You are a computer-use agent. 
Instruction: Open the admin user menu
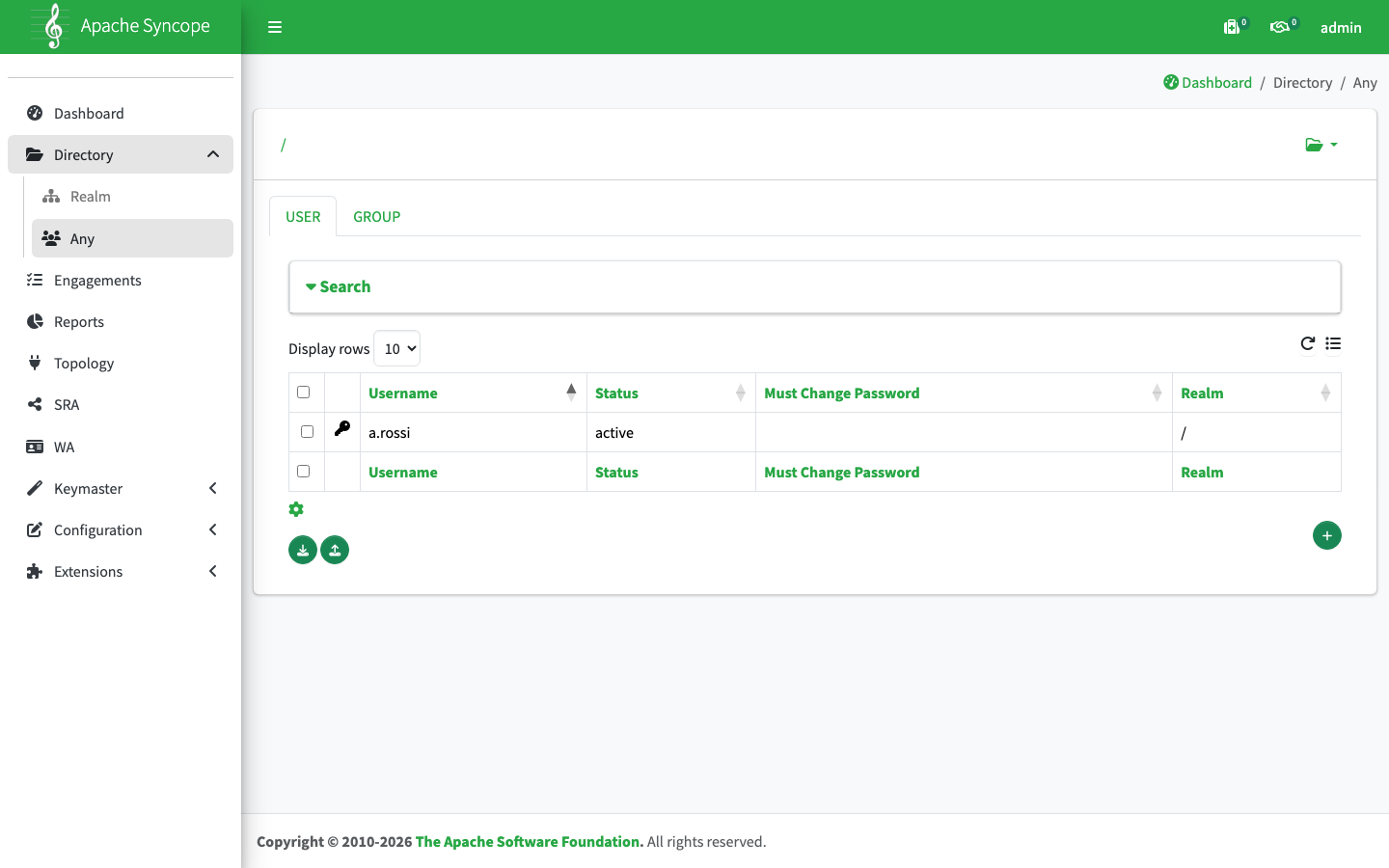point(1341,27)
